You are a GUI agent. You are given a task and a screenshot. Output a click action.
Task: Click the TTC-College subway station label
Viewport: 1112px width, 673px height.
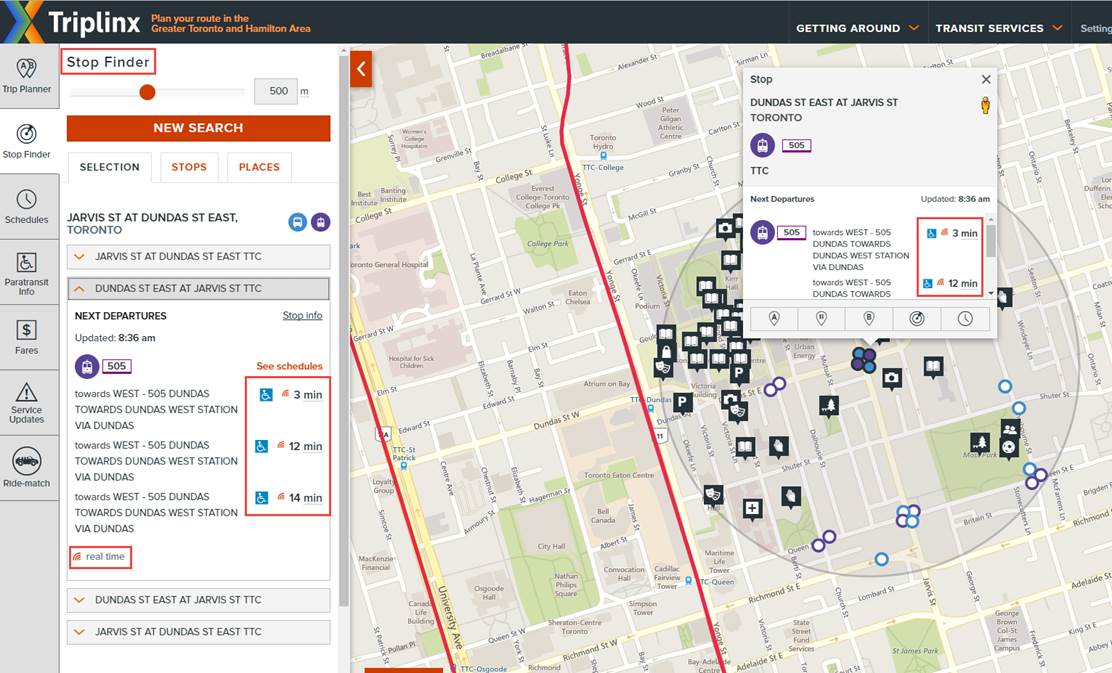click(603, 167)
